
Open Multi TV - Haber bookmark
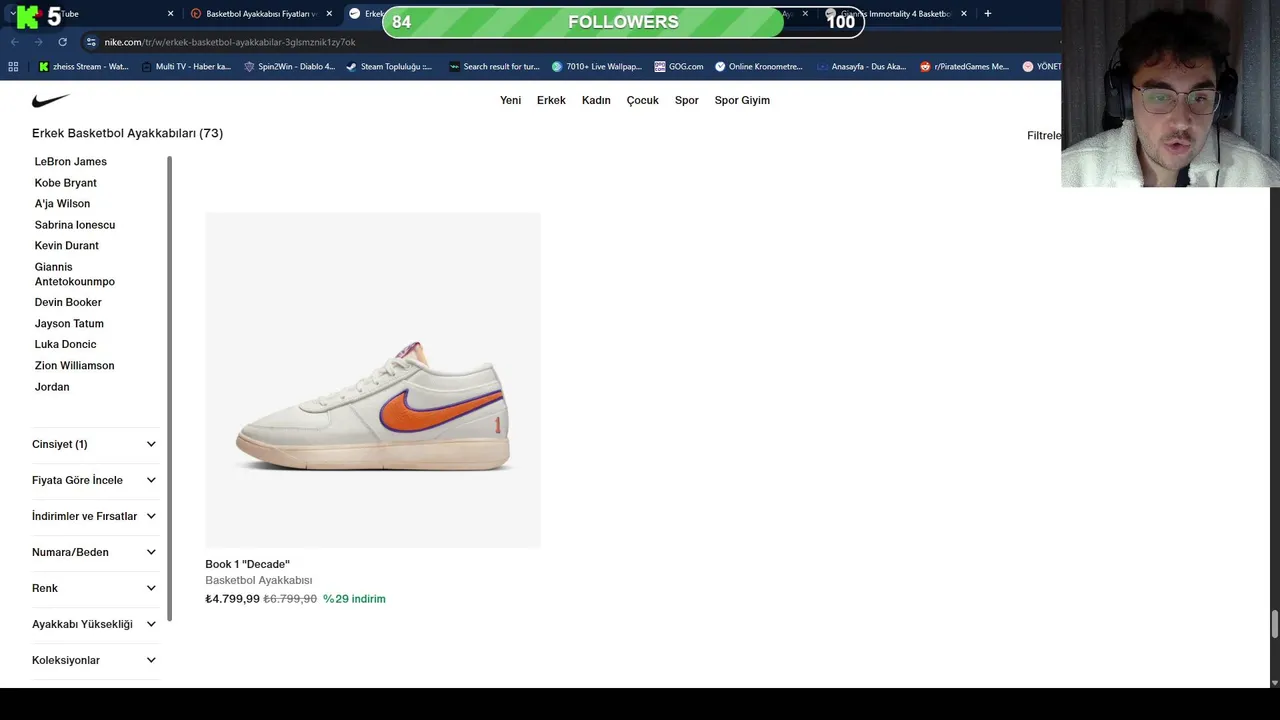tap(186, 67)
